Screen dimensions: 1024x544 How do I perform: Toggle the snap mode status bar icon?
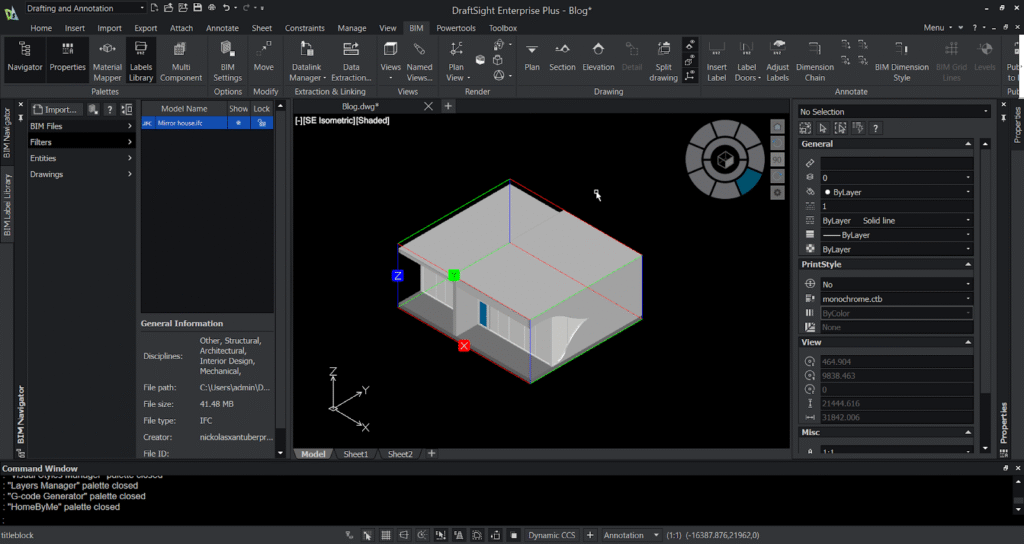tap(368, 535)
